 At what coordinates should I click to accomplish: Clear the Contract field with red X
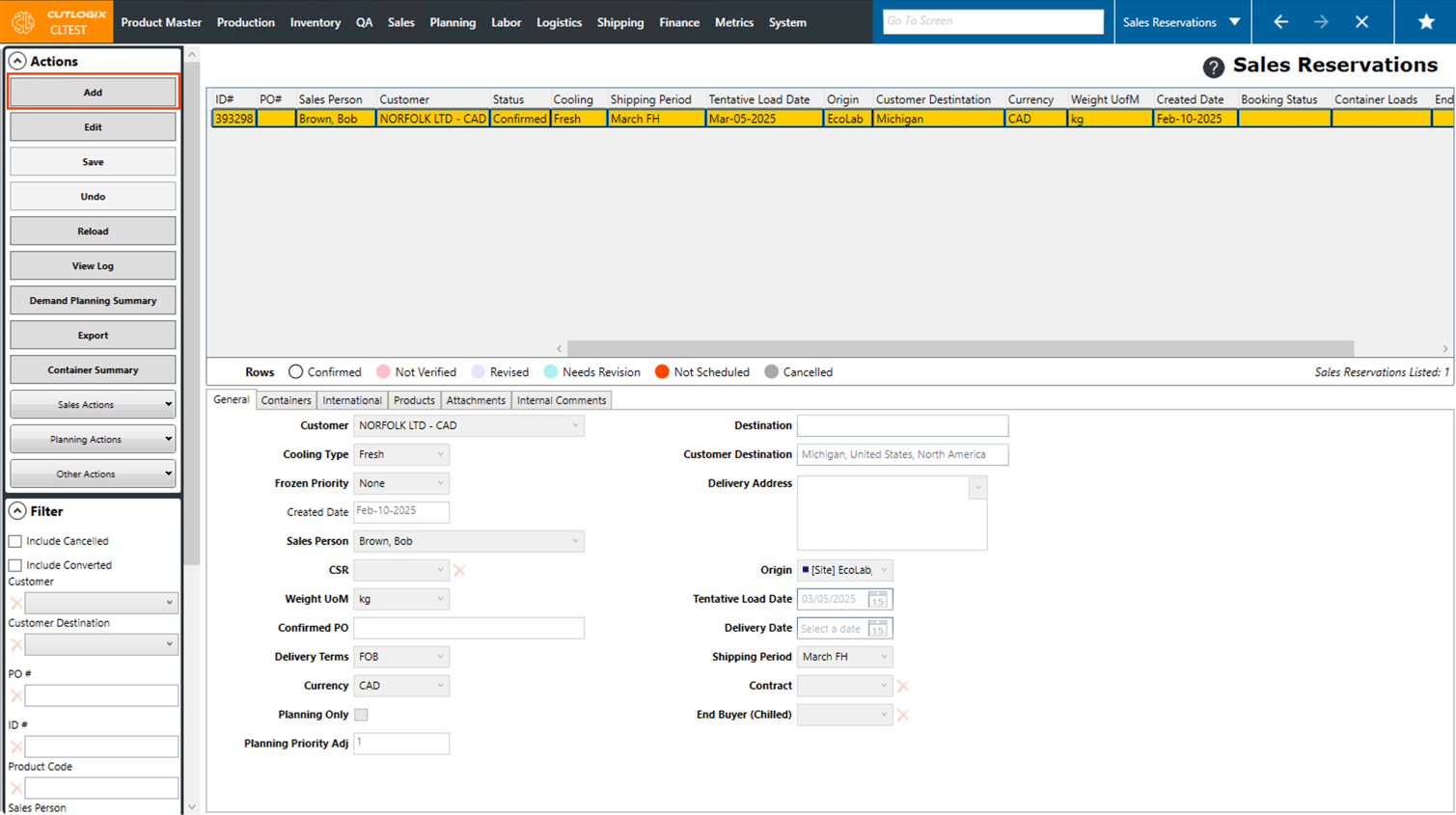coord(903,686)
